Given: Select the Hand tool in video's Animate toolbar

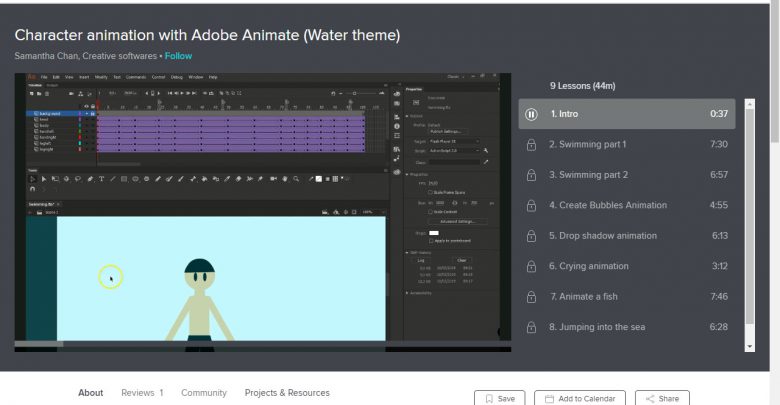Looking at the screenshot, I should coord(285,179).
